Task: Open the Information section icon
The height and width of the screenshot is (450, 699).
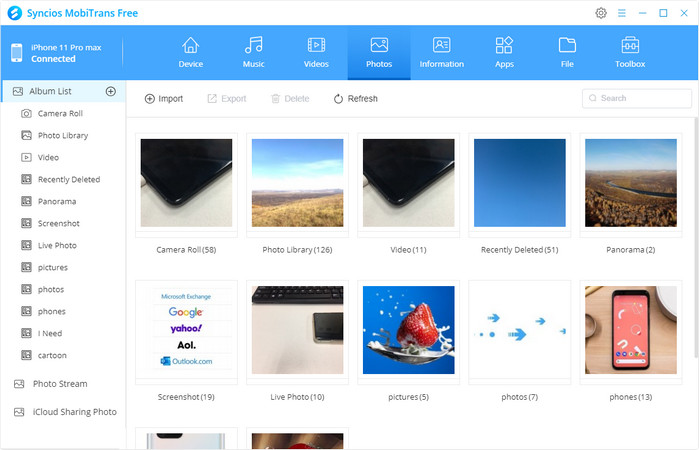Action: (441, 45)
